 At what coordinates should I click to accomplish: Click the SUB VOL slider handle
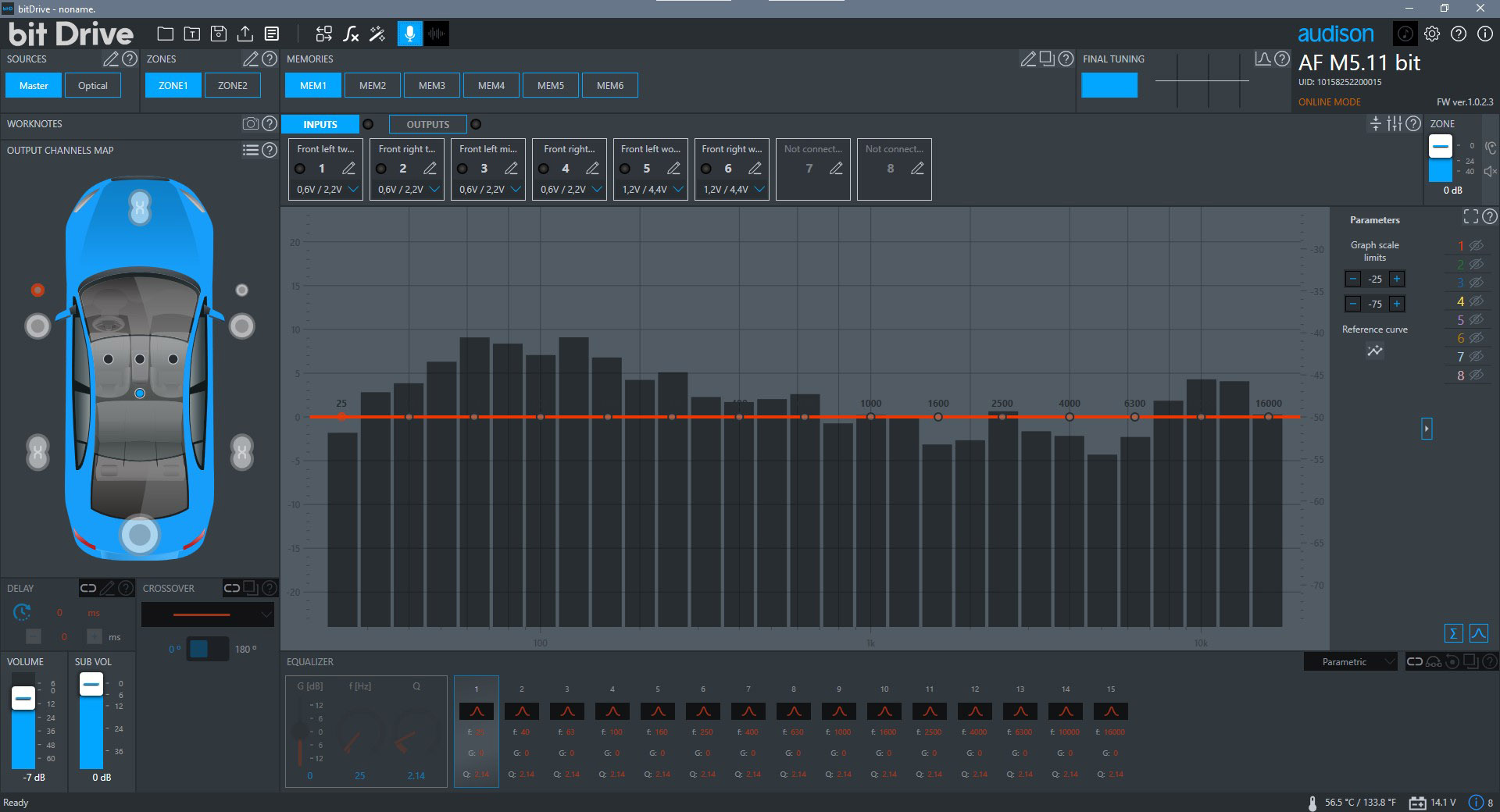point(91,686)
